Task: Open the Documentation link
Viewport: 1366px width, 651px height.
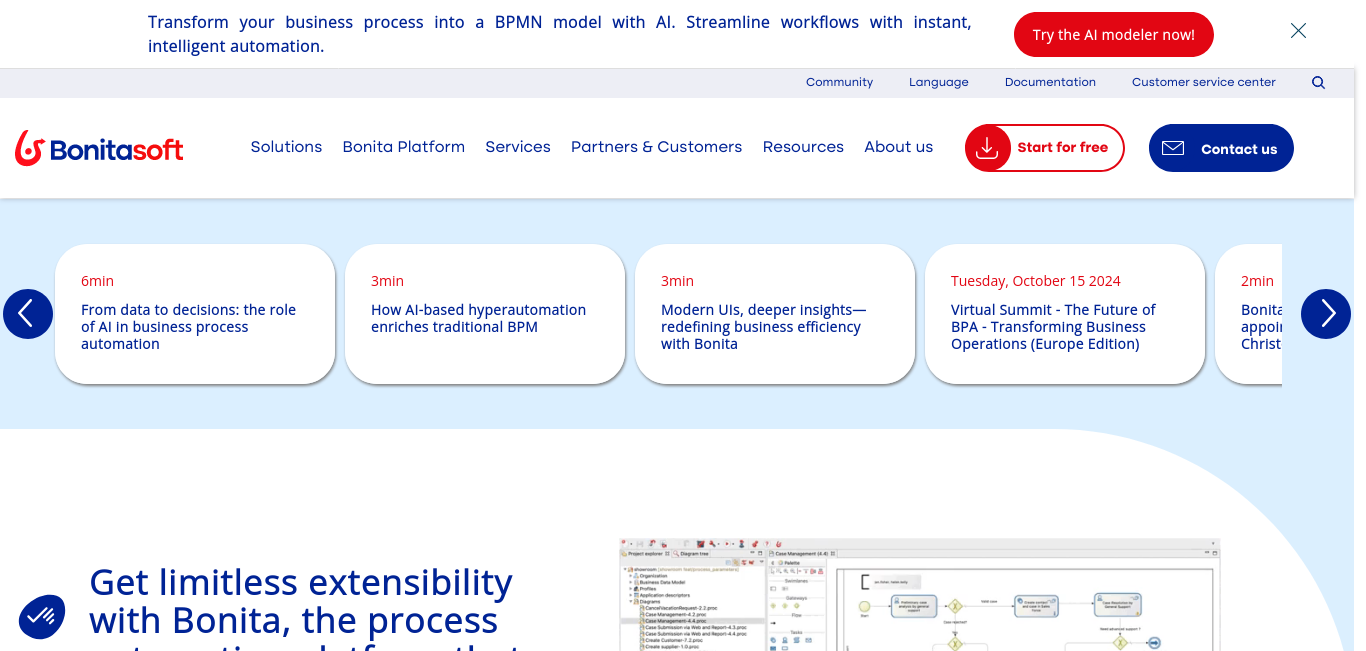Action: 1050,82
